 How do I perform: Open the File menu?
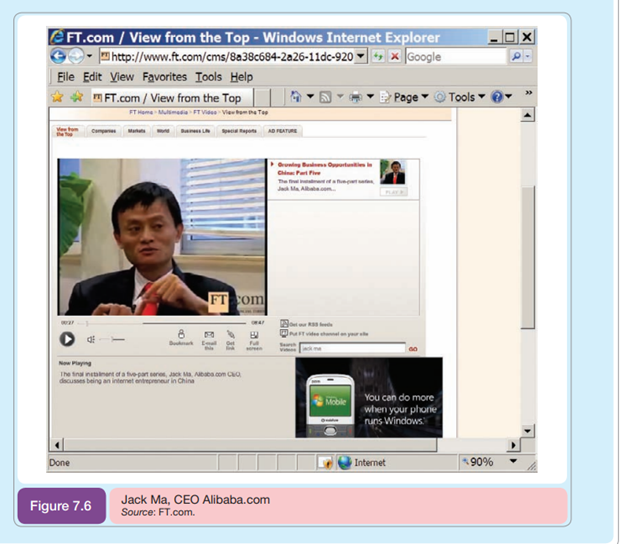tap(66, 77)
